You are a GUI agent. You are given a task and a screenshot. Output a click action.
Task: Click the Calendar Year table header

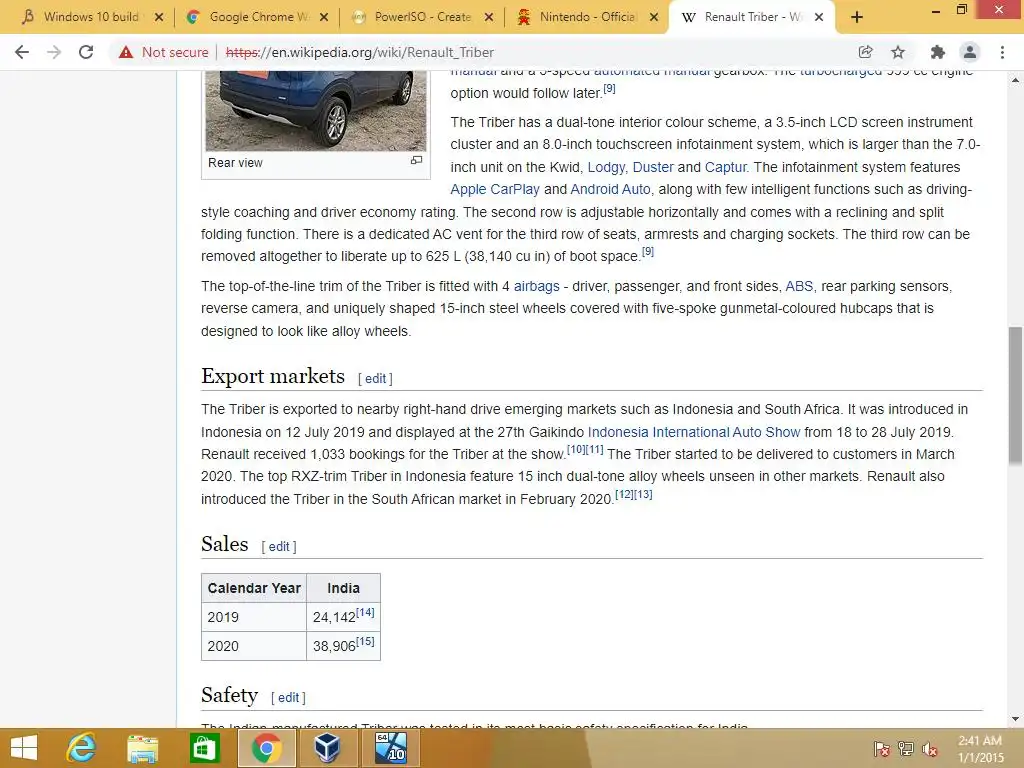(x=254, y=588)
